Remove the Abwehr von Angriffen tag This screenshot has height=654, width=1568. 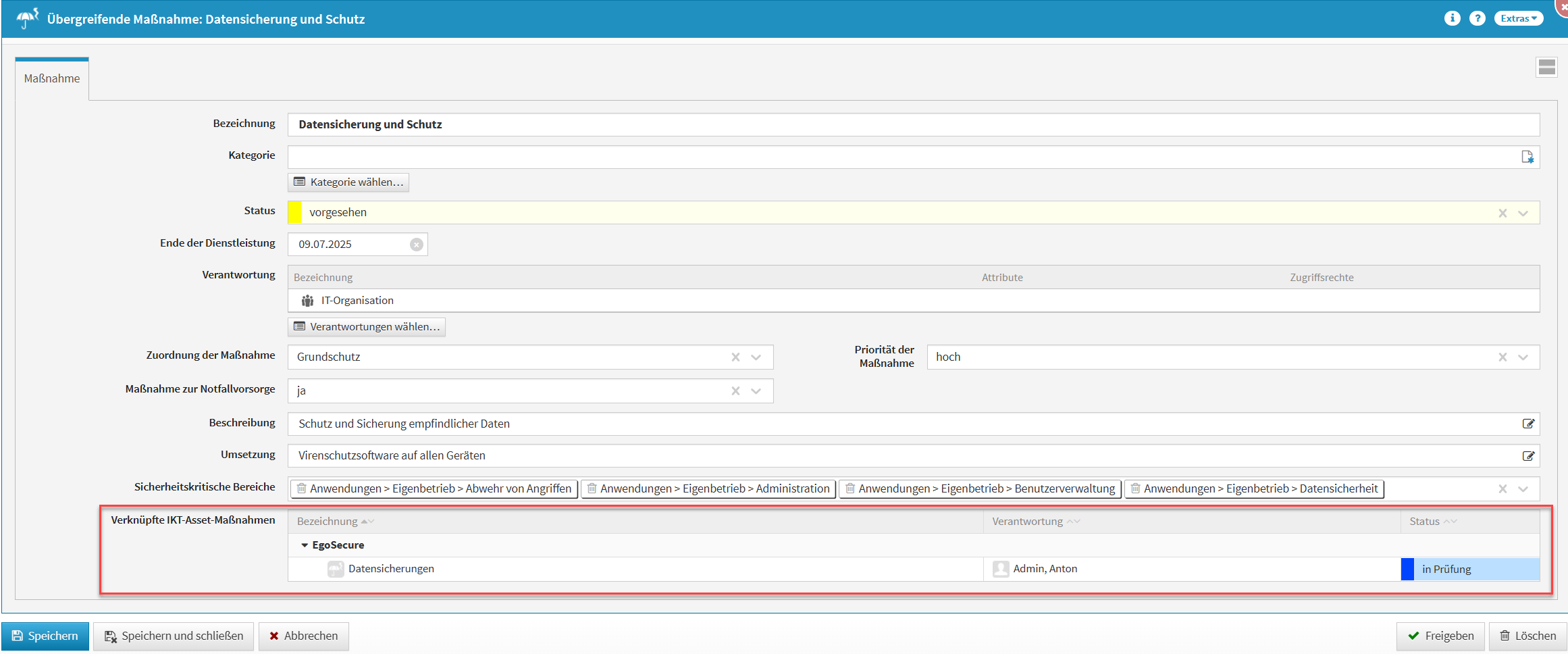coord(302,488)
